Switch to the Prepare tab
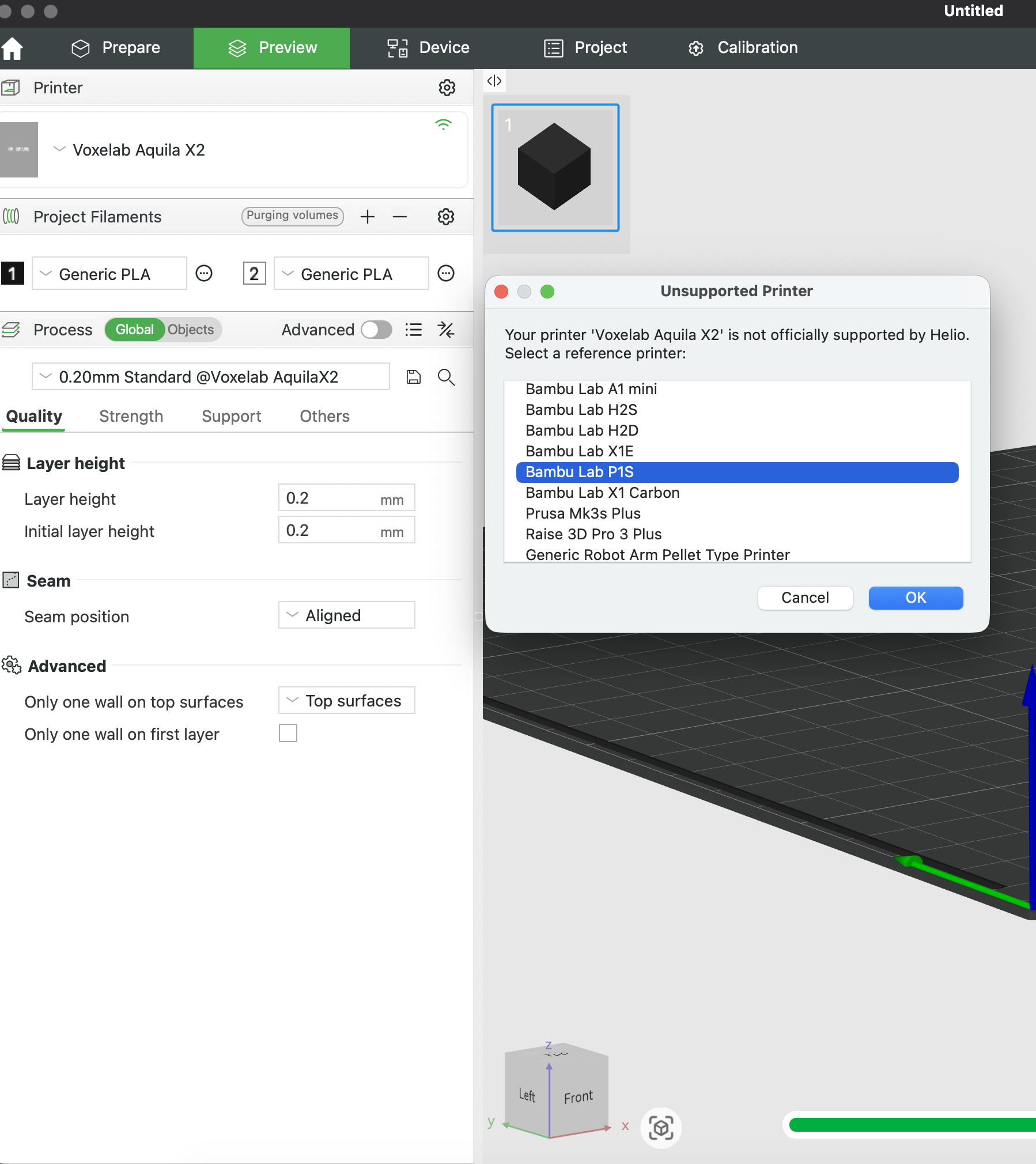The width and height of the screenshot is (1036, 1164). pyautogui.click(x=116, y=48)
